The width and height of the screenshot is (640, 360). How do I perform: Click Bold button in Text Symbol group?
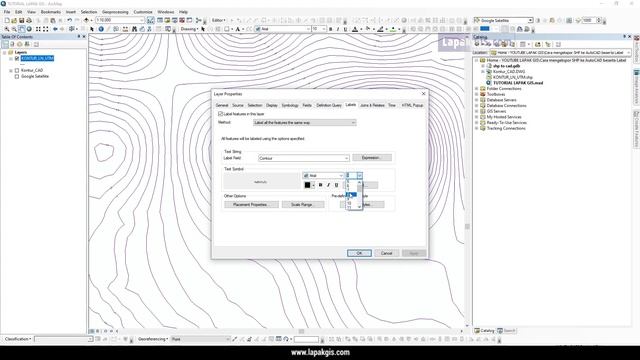click(x=320, y=185)
